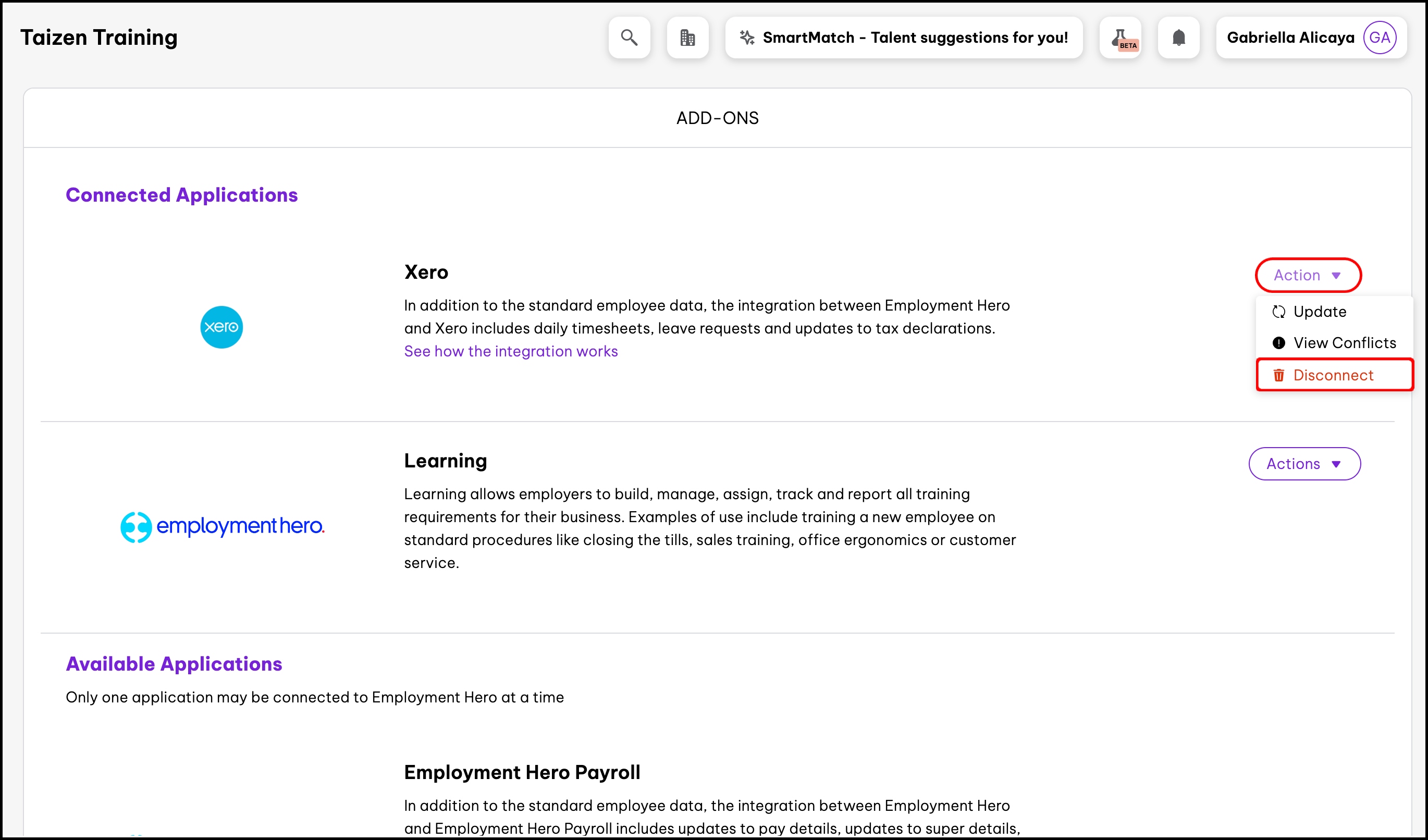
Task: Click the SmartMatch sparkle icon
Action: (747, 38)
